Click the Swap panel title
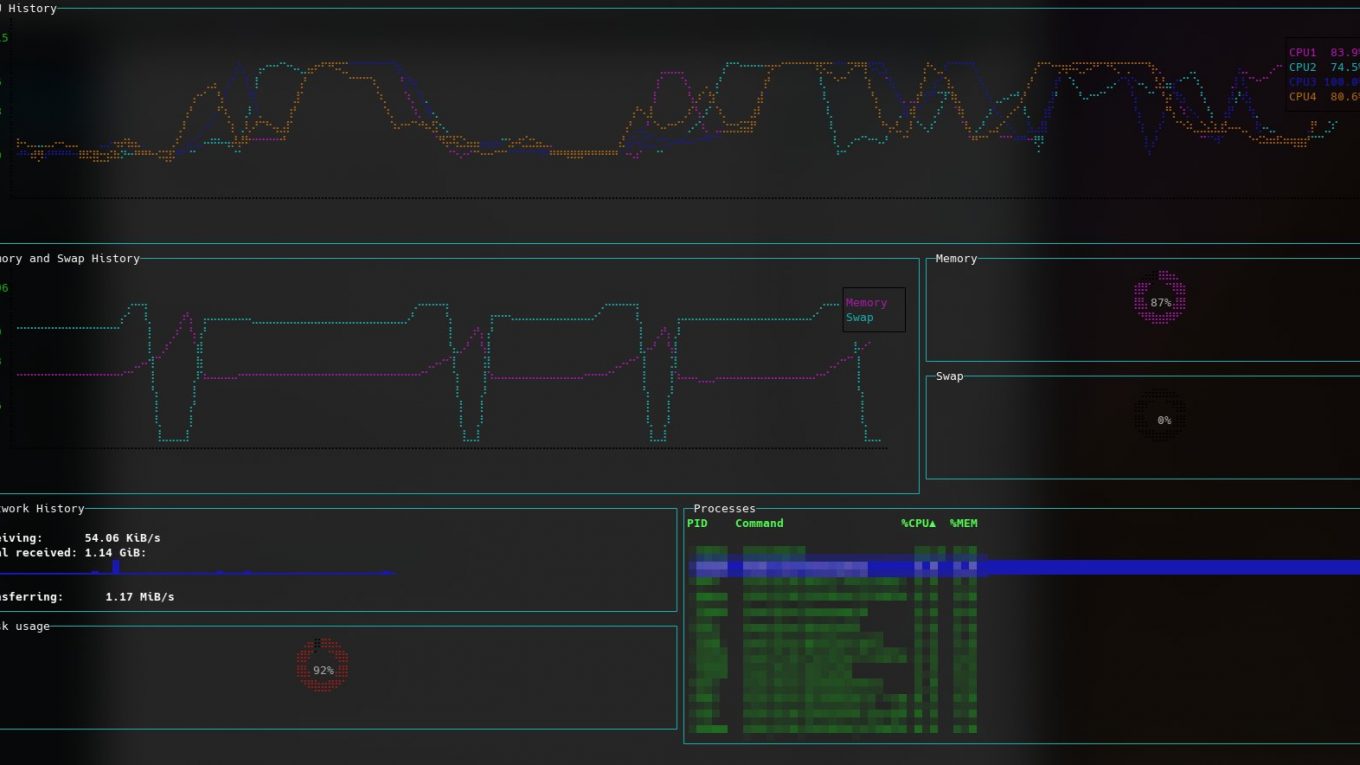This screenshot has height=765, width=1360. 950,377
